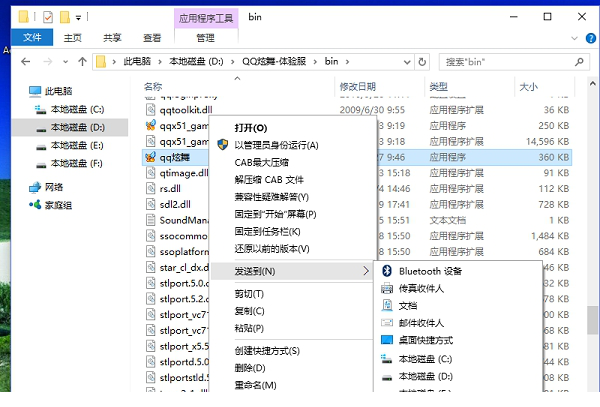Image resolution: width=600 pixels, height=407 pixels.
Task: Open quick access toolbar customize dropdown
Action: click(78, 17)
